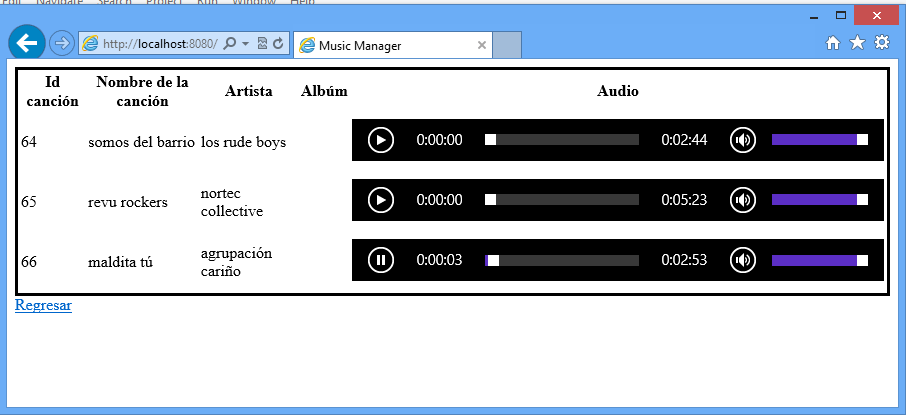Click the total duration '0:02:53'
This screenshot has width=906, height=415.
[684, 260]
